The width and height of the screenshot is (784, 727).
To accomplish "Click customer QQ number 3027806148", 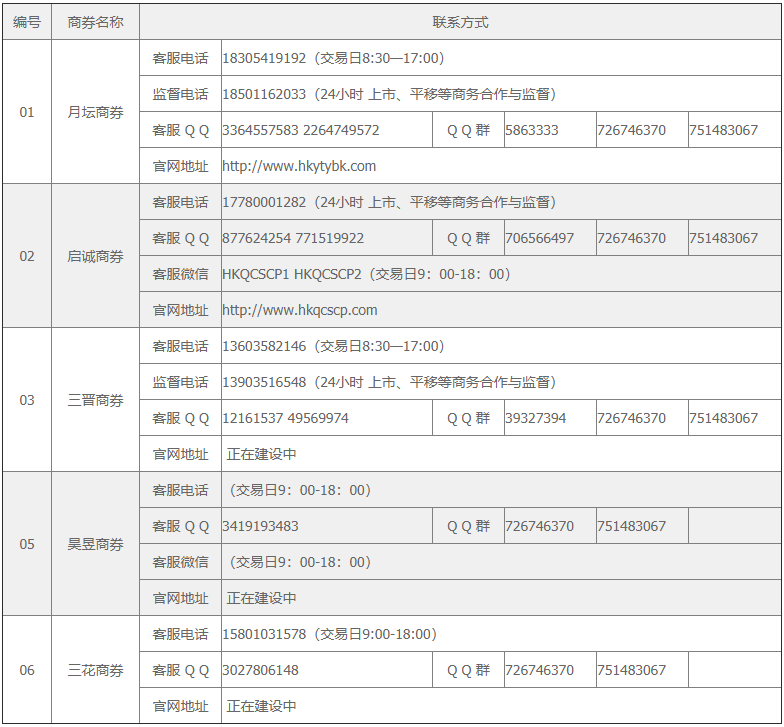I will coord(260,670).
